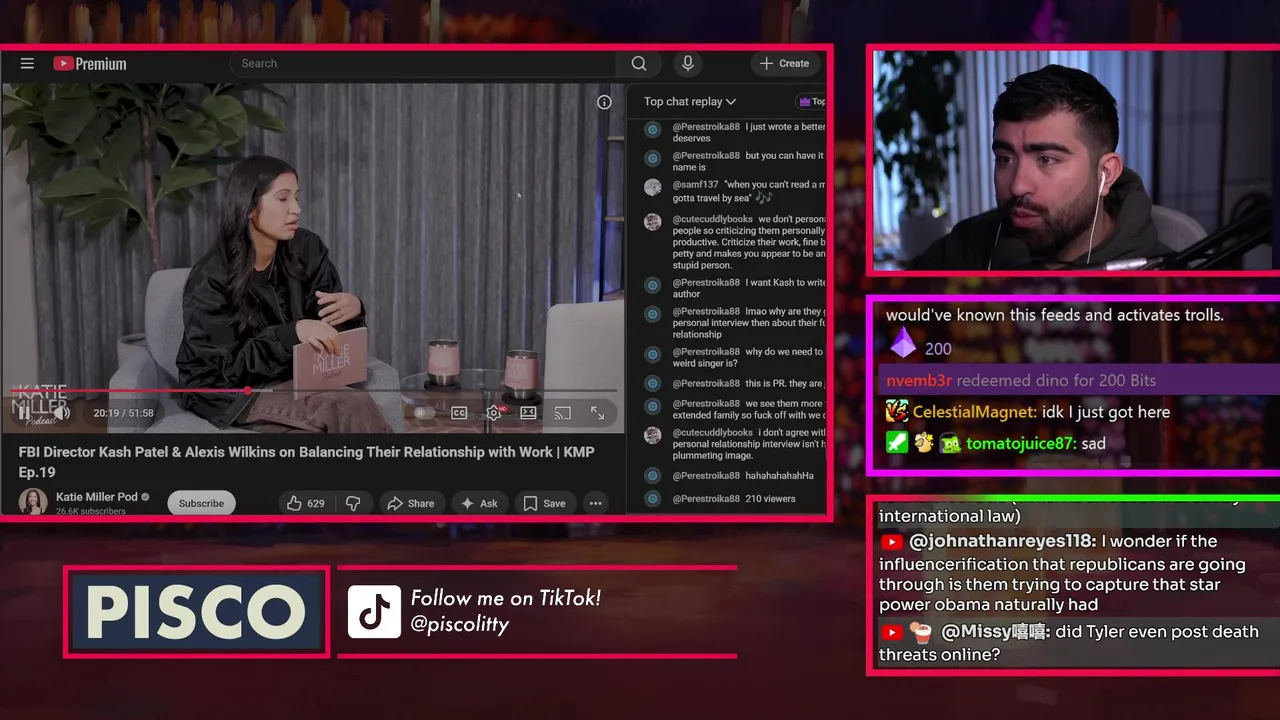The image size is (1280, 720).
Task: Click the 20:19 / 51:58 time display
Action: coord(123,413)
